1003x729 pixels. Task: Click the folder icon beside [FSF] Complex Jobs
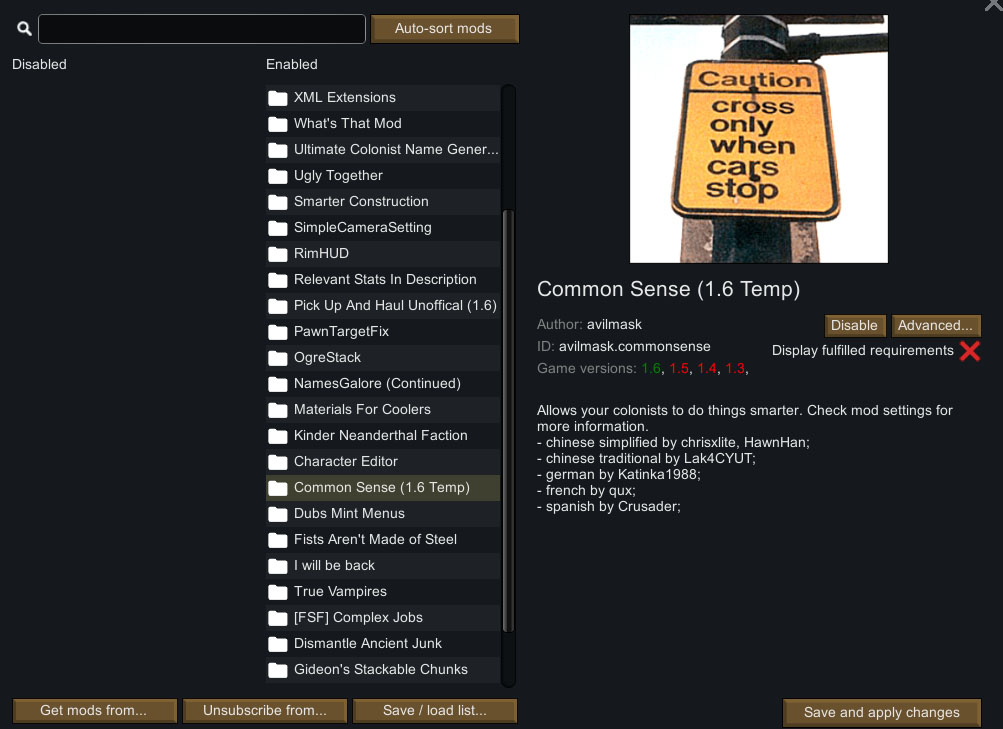[278, 618]
